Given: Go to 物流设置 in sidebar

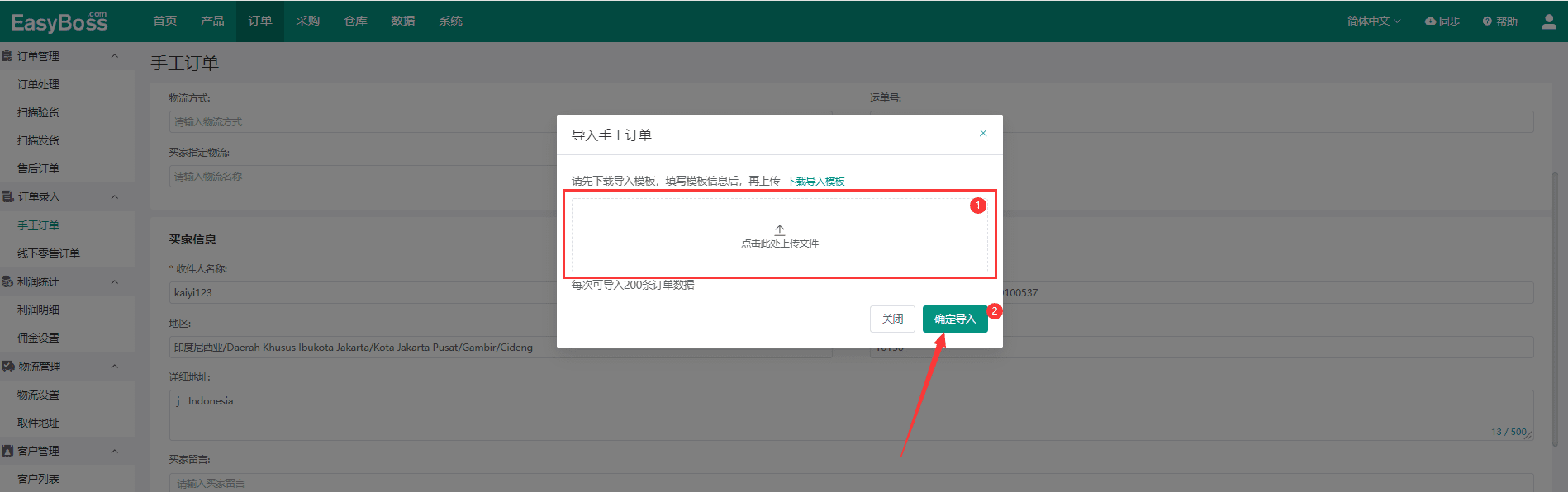Looking at the screenshot, I should tap(38, 395).
